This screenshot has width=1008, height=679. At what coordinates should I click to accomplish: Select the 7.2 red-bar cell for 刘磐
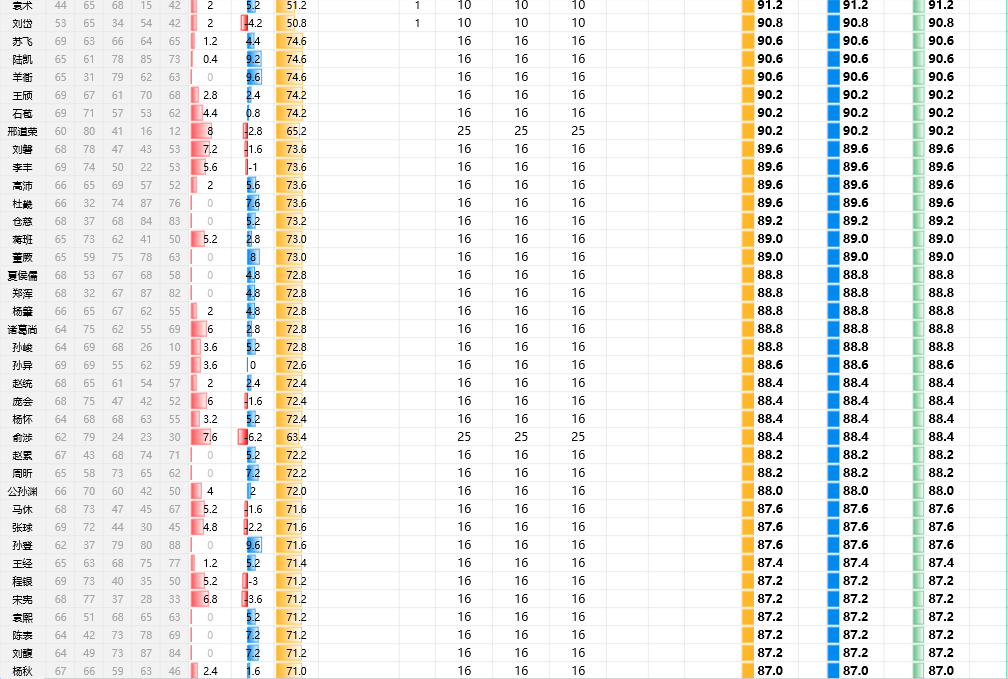click(210, 149)
